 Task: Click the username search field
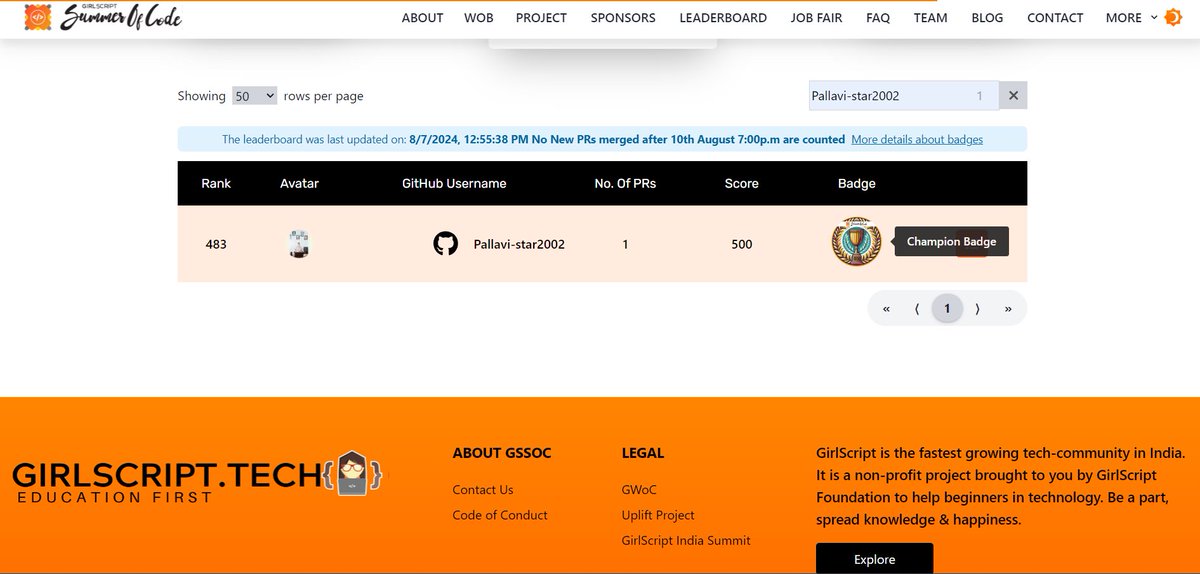[x=902, y=96]
